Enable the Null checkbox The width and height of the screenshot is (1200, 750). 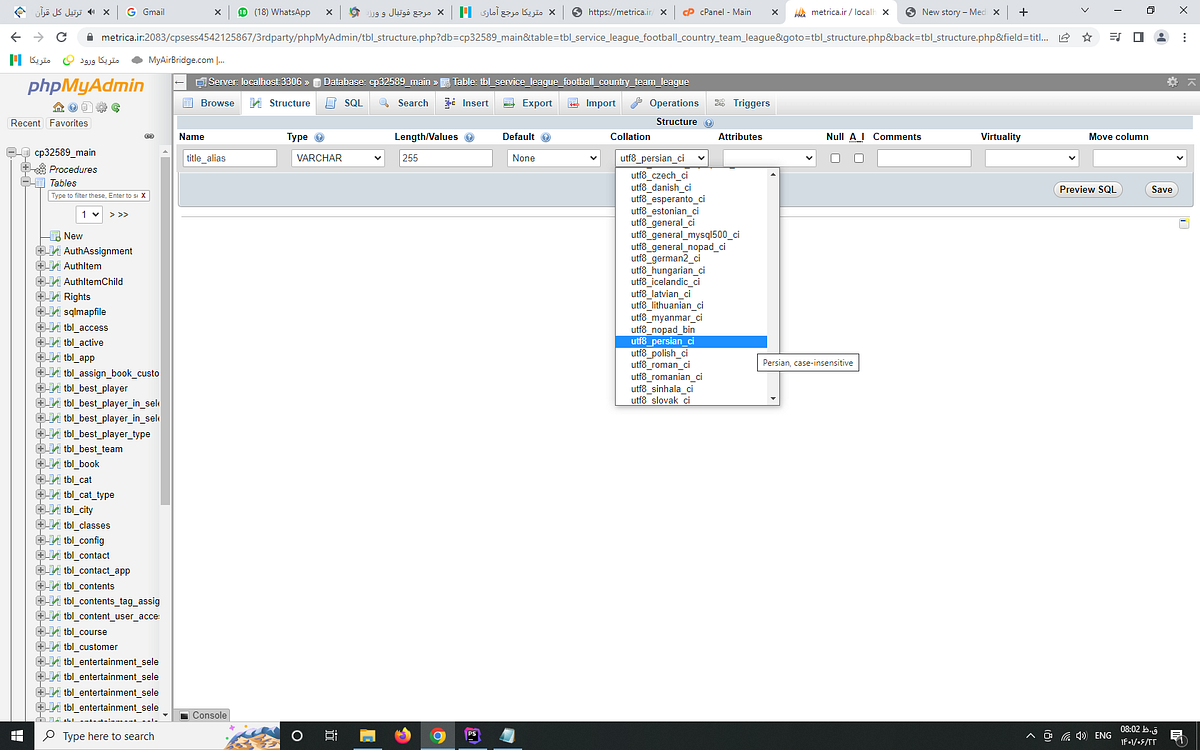click(x=835, y=157)
